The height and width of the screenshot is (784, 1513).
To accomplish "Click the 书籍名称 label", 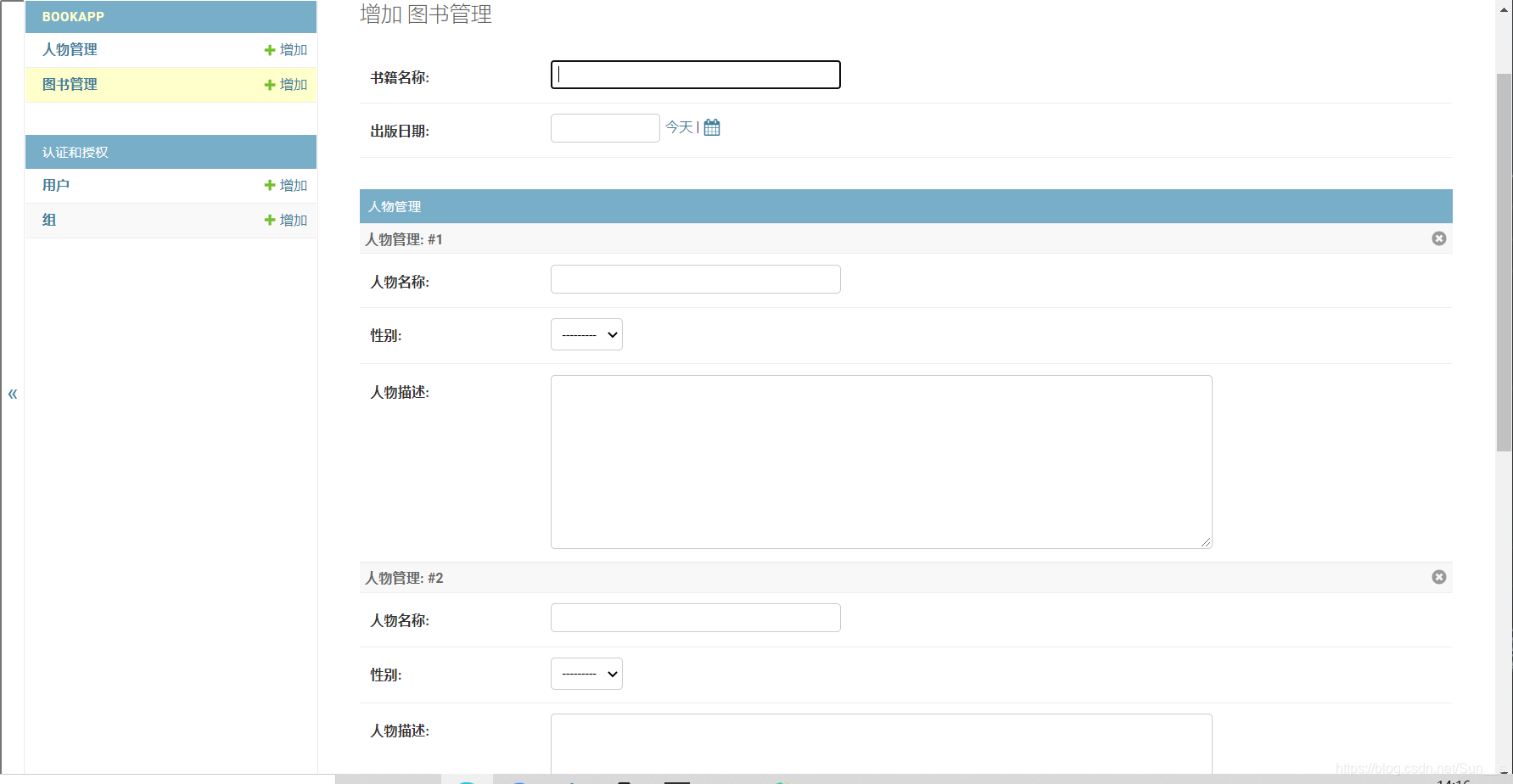I will pyautogui.click(x=400, y=78).
